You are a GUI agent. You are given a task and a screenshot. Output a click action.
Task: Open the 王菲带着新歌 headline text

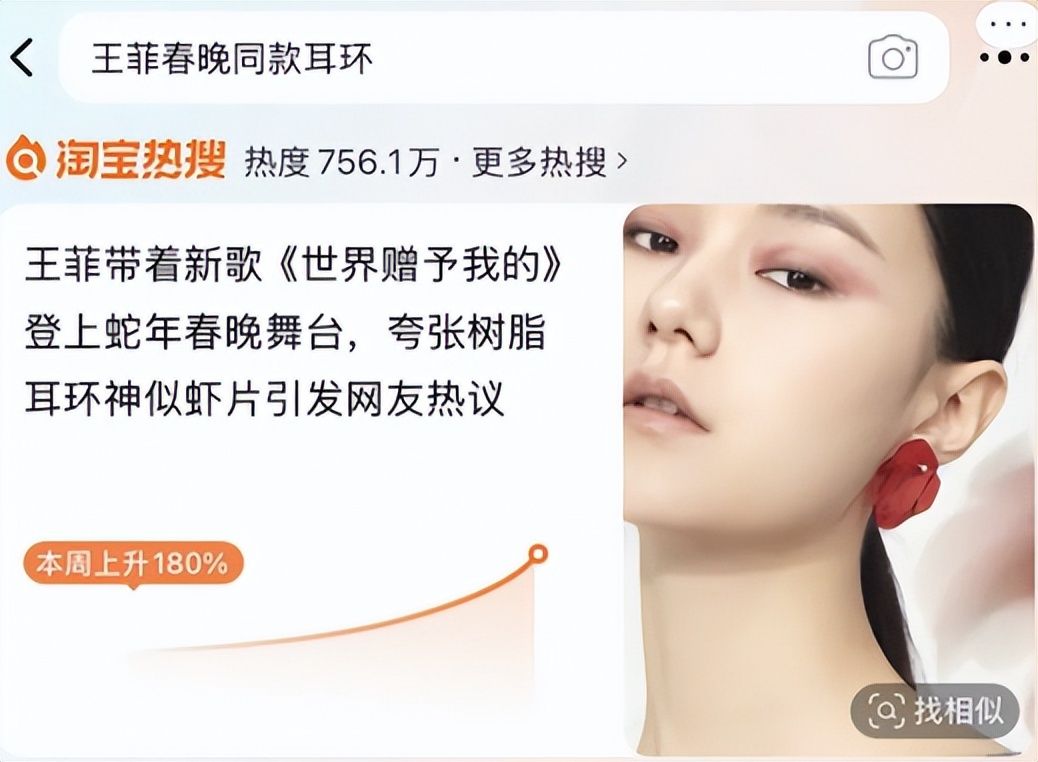[295, 265]
